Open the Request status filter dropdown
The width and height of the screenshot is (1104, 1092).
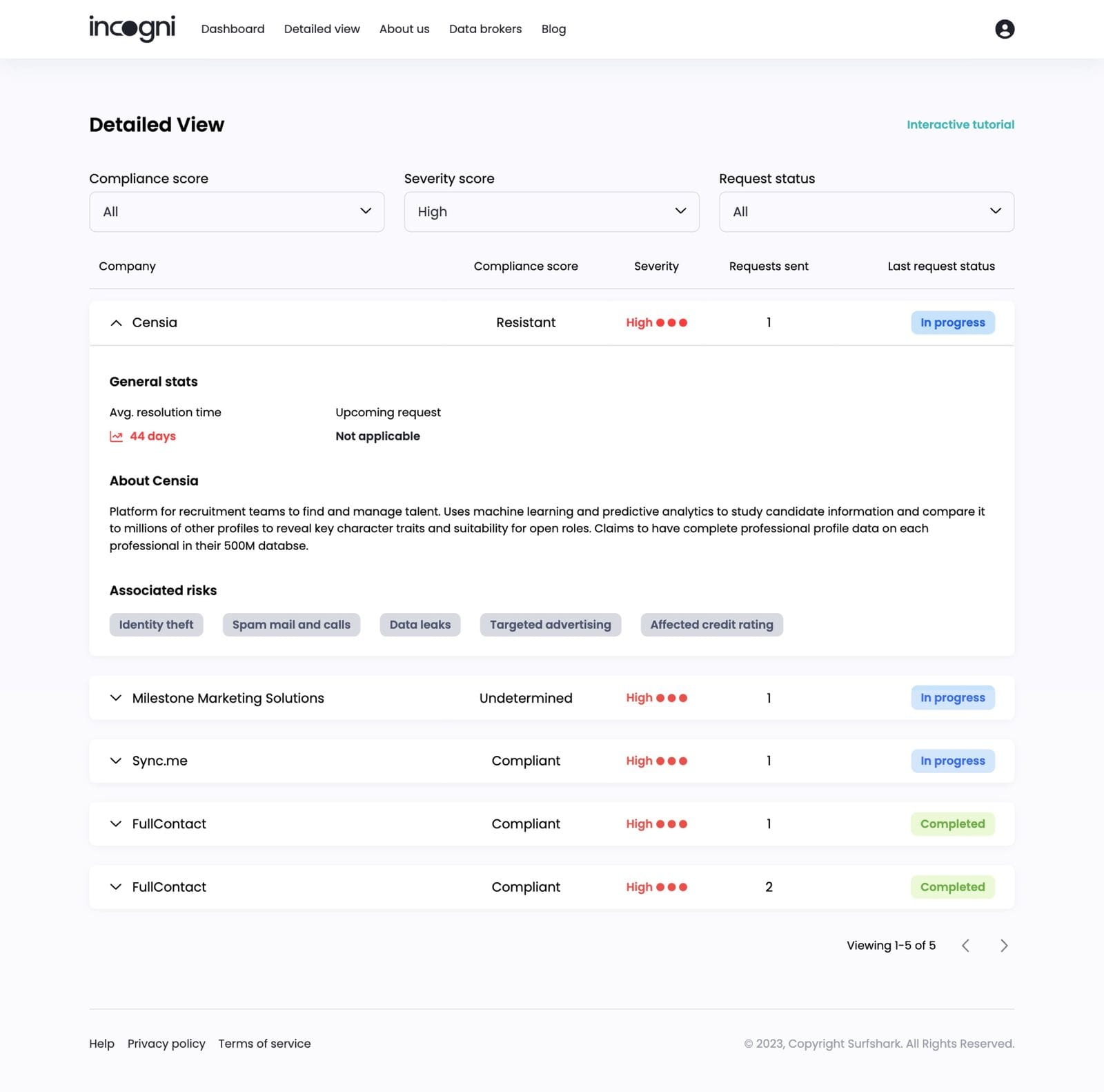pyautogui.click(x=866, y=212)
